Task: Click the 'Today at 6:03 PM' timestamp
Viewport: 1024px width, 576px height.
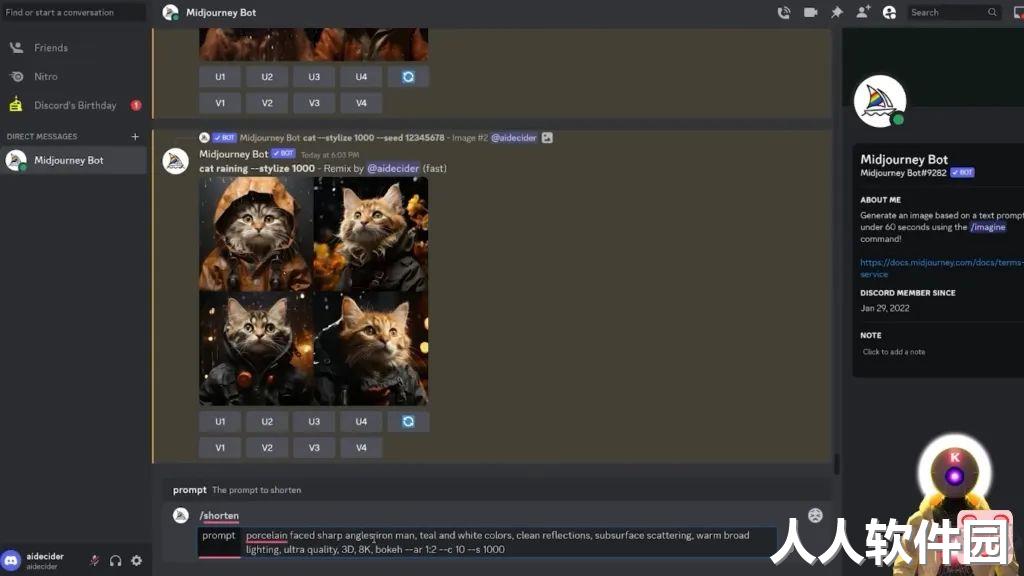Action: pyautogui.click(x=330, y=155)
